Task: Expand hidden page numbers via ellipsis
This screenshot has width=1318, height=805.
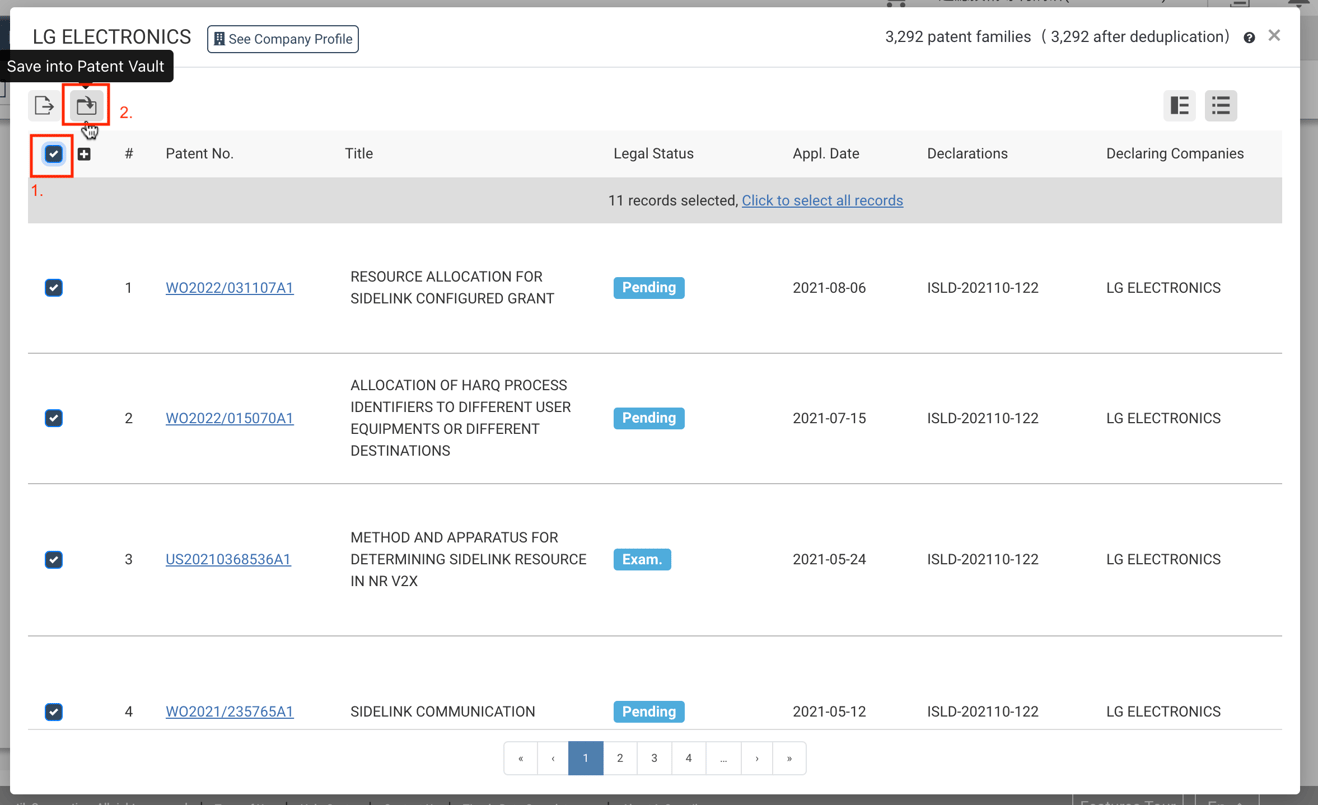Action: pyautogui.click(x=723, y=758)
